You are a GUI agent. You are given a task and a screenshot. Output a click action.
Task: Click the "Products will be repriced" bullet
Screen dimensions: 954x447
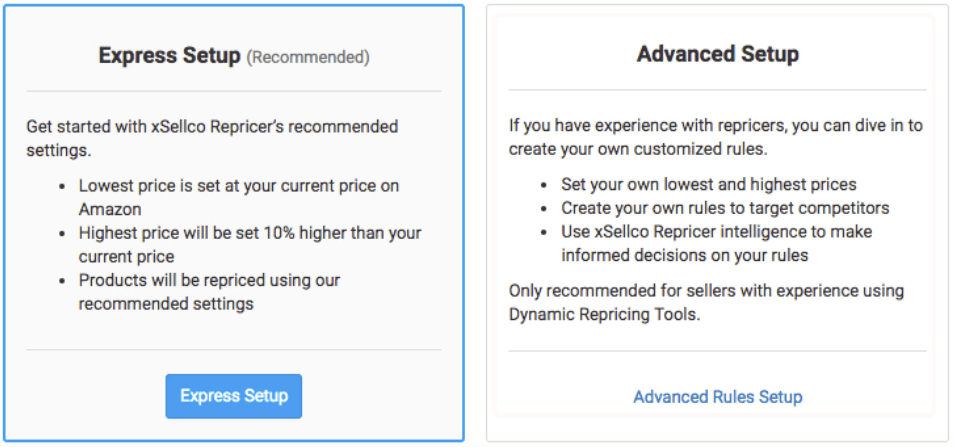(x=210, y=291)
